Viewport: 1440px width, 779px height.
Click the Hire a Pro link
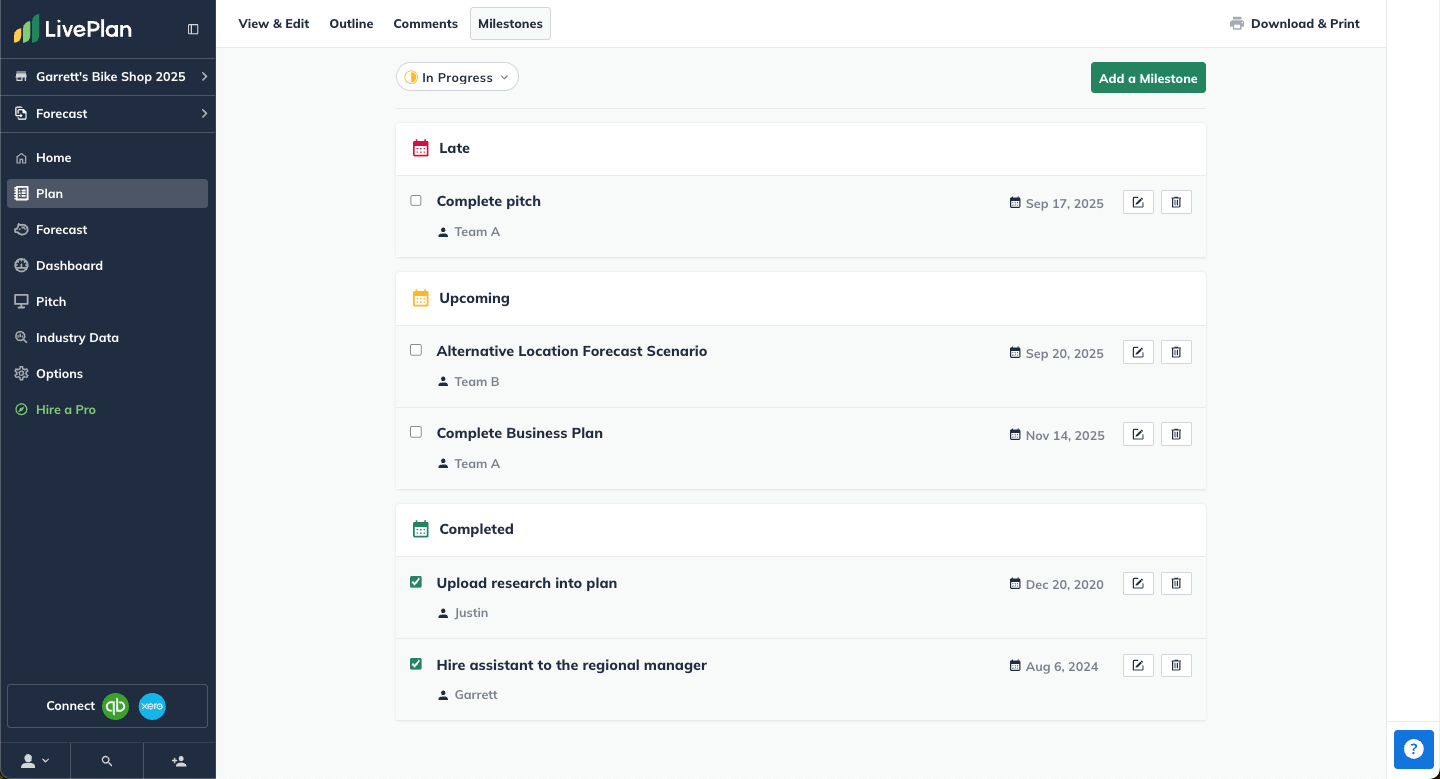(x=64, y=409)
